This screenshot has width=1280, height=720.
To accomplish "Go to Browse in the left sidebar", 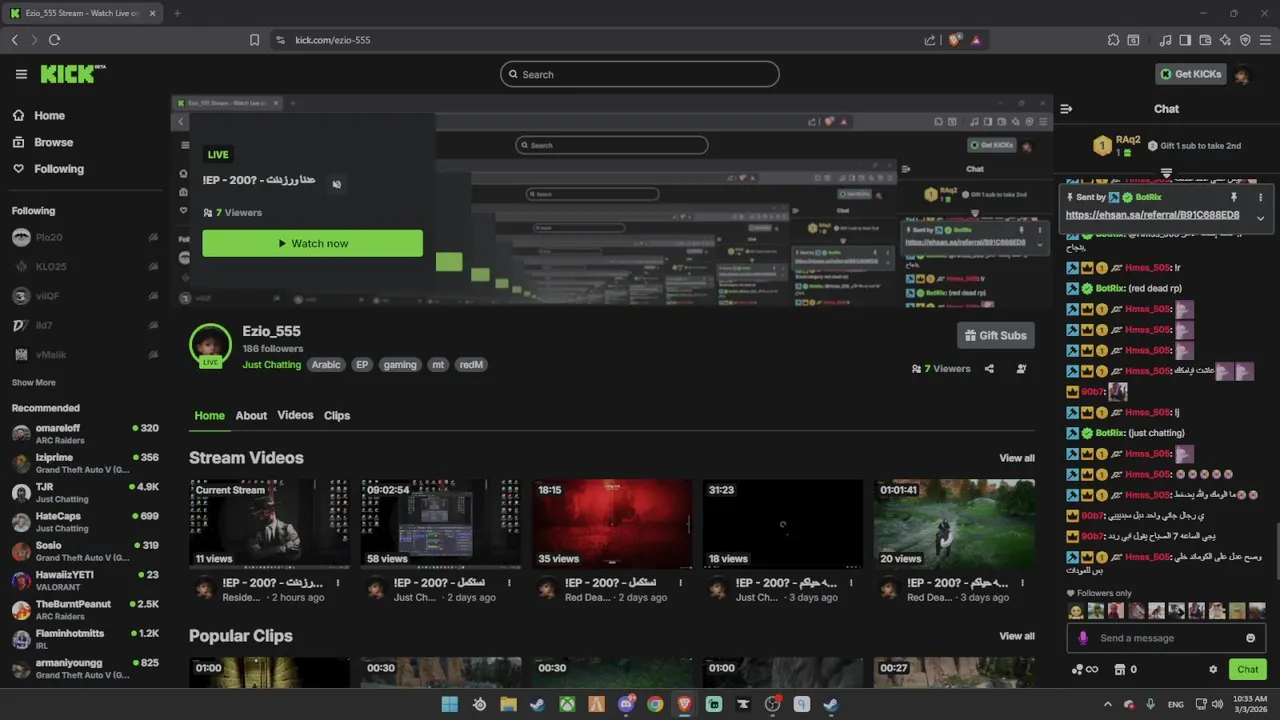I will click(x=54, y=142).
